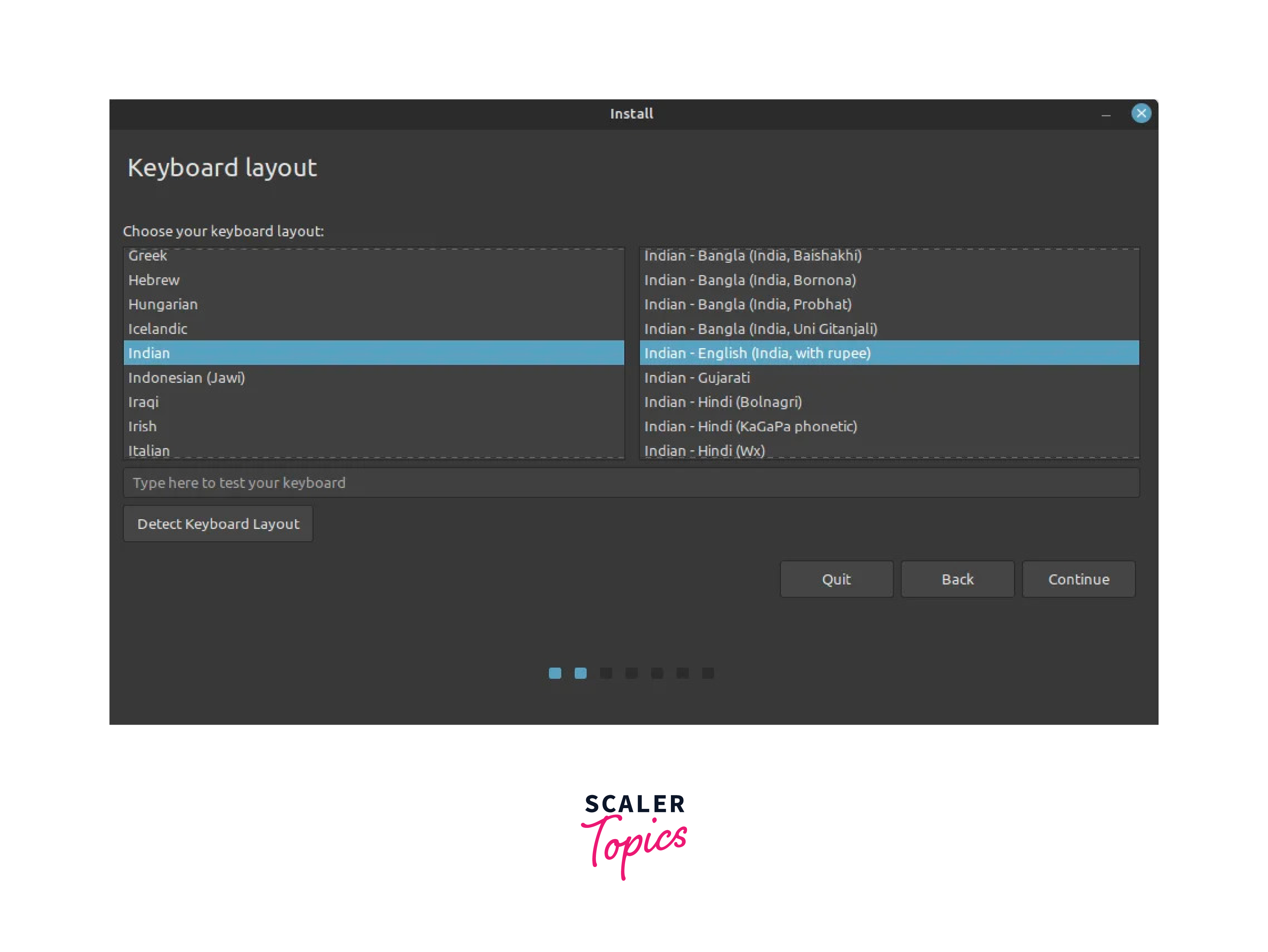Go Back to the previous step

(957, 579)
